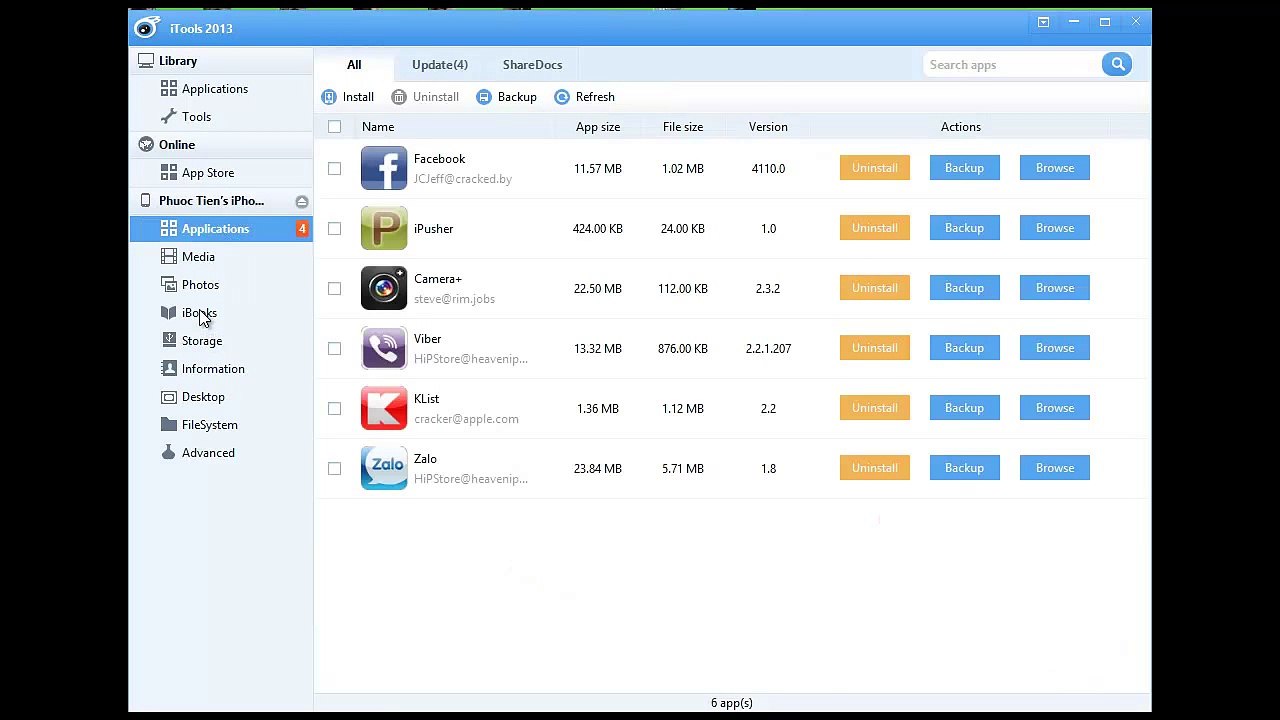
Task: Click the Zalo app icon
Action: (x=384, y=468)
